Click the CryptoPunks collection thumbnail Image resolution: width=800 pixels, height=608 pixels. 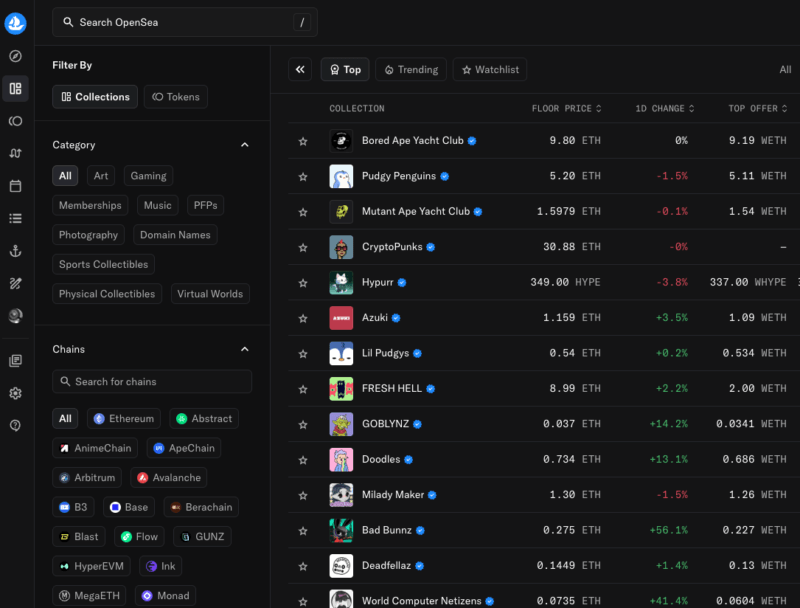click(341, 247)
